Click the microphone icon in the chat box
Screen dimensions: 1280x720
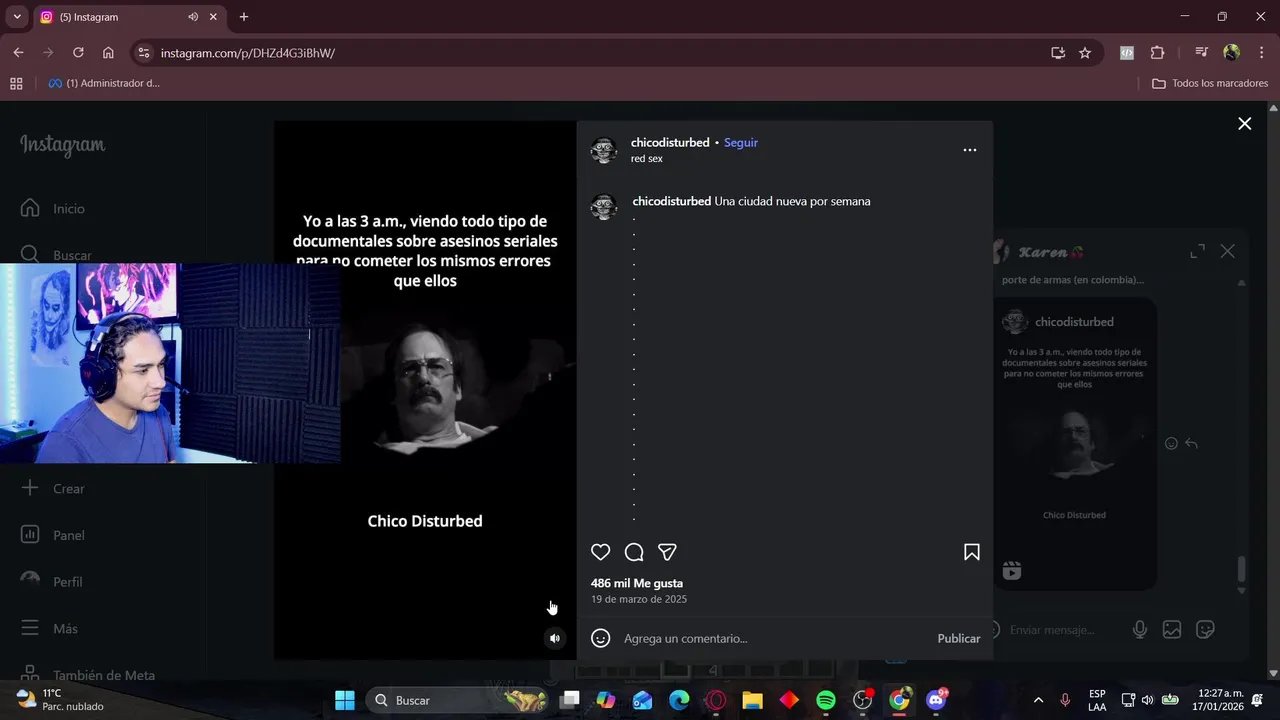click(1139, 630)
